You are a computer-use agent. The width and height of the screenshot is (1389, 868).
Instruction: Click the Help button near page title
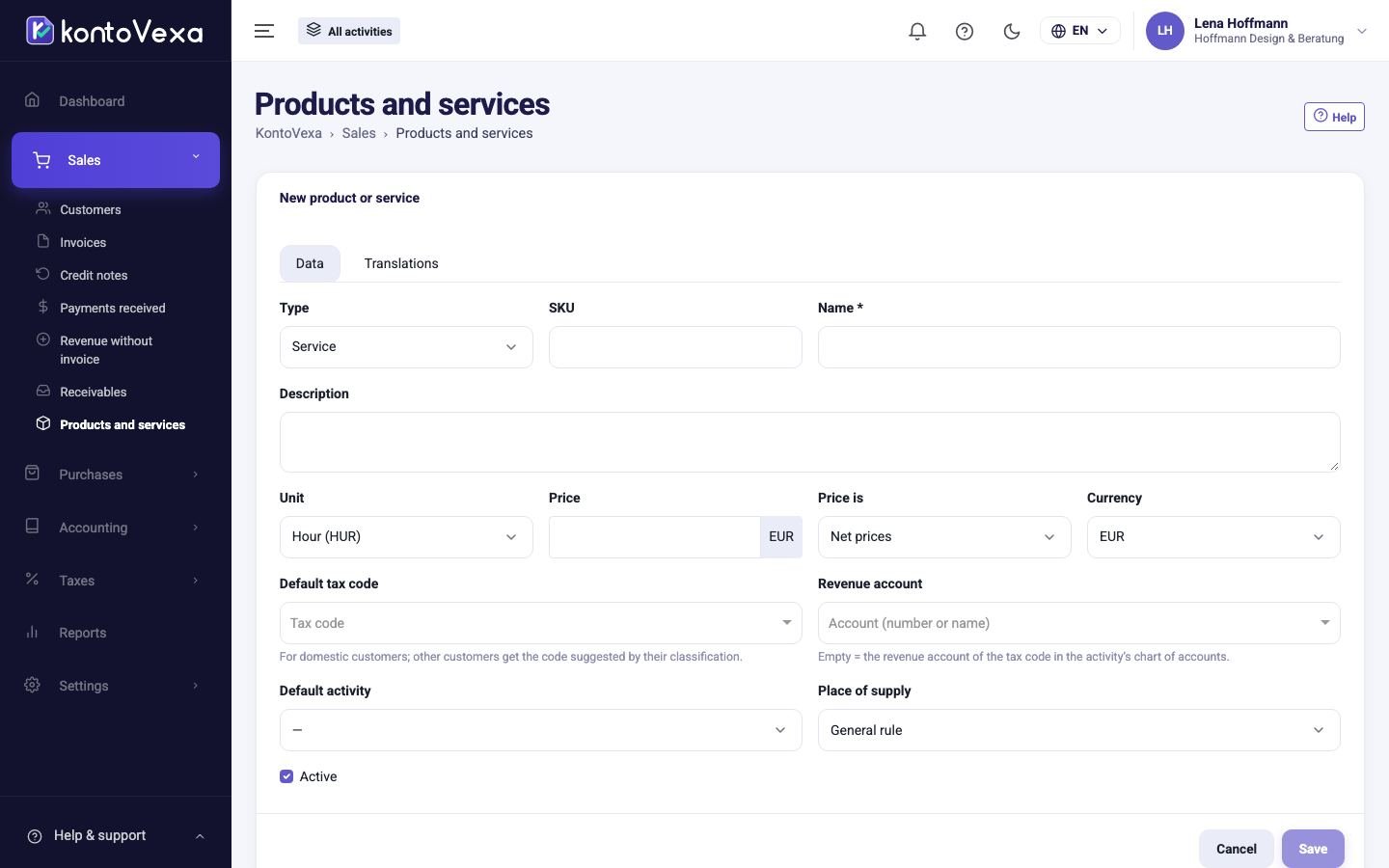point(1334,117)
